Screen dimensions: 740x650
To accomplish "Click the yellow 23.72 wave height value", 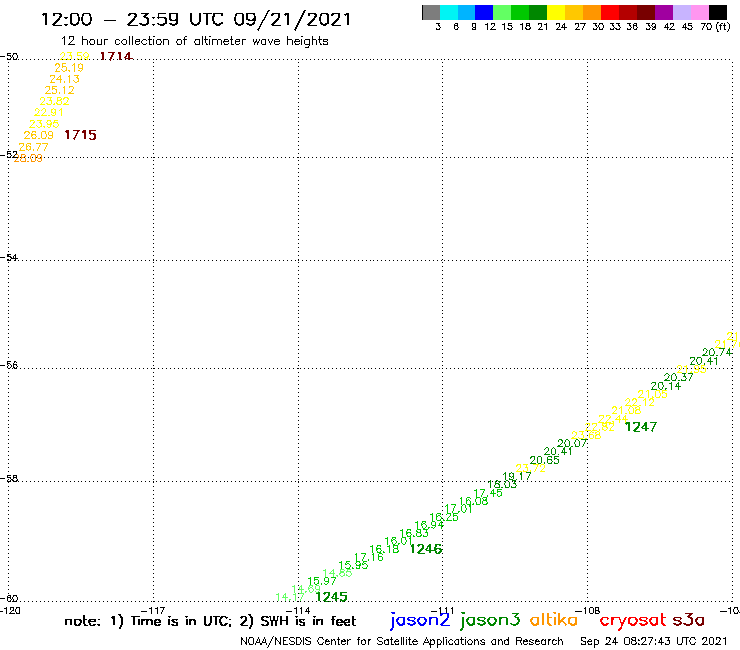I will click(530, 468).
